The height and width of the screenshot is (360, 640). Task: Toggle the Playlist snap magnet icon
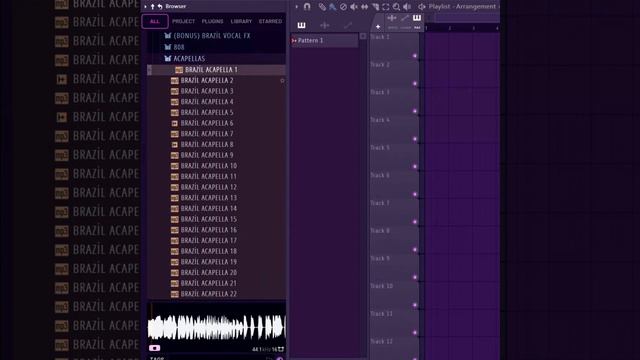click(x=307, y=7)
